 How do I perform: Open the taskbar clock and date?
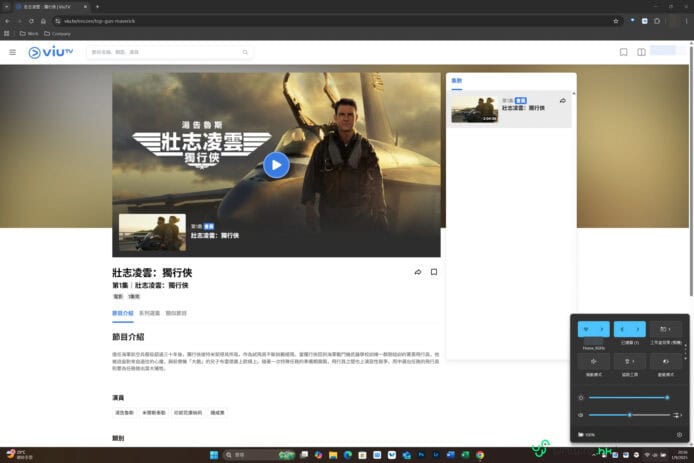click(679, 455)
